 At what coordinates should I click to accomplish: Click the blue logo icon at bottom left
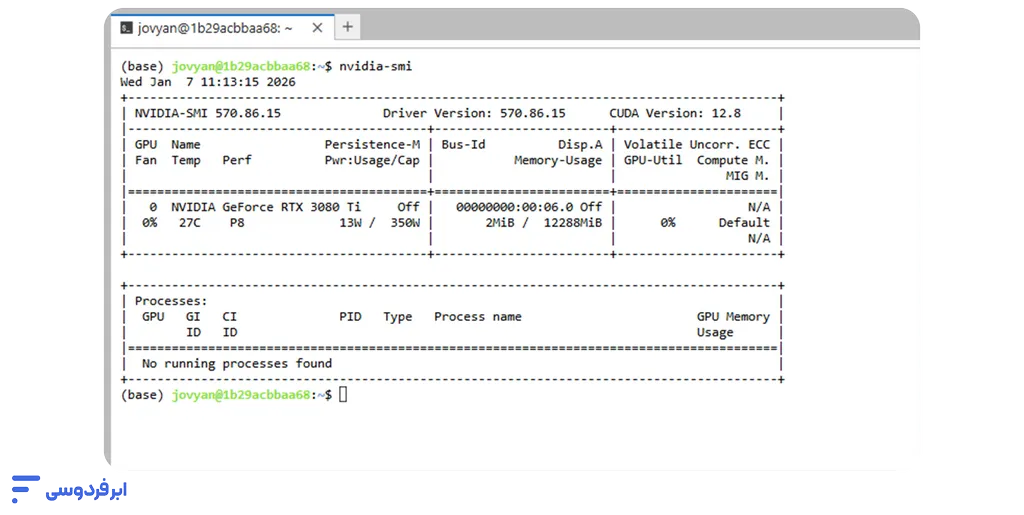[24, 487]
